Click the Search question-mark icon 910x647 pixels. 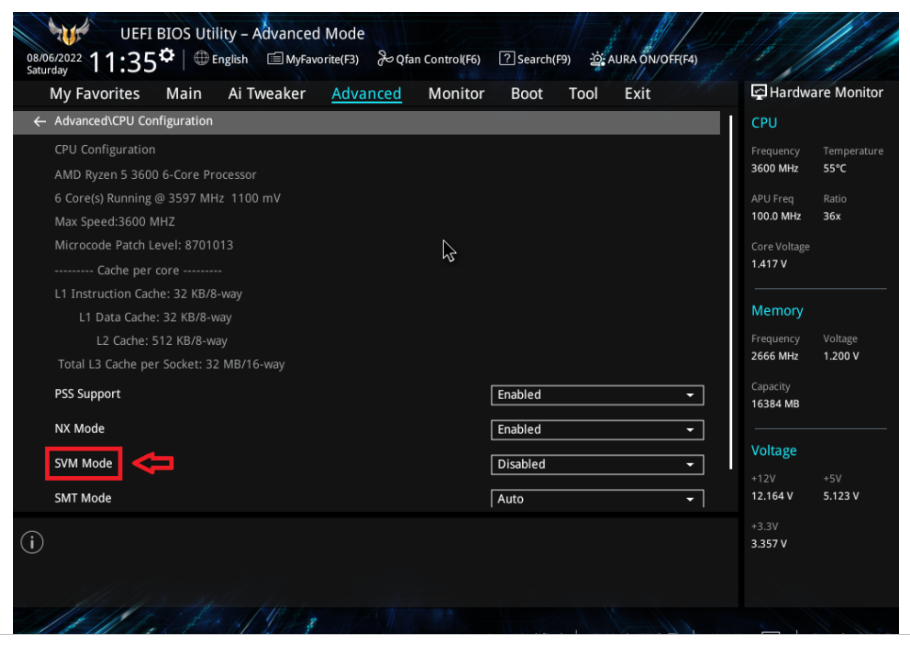[x=507, y=59]
